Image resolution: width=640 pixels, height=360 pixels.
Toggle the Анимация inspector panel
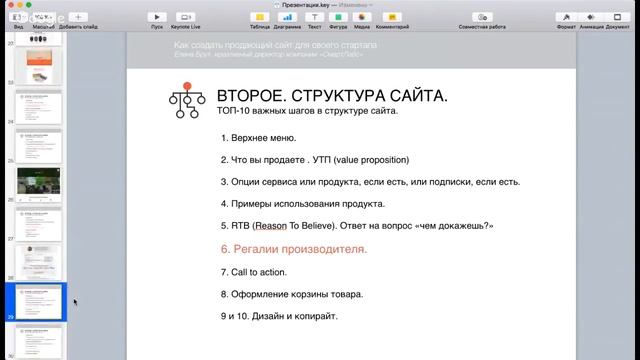(x=591, y=17)
